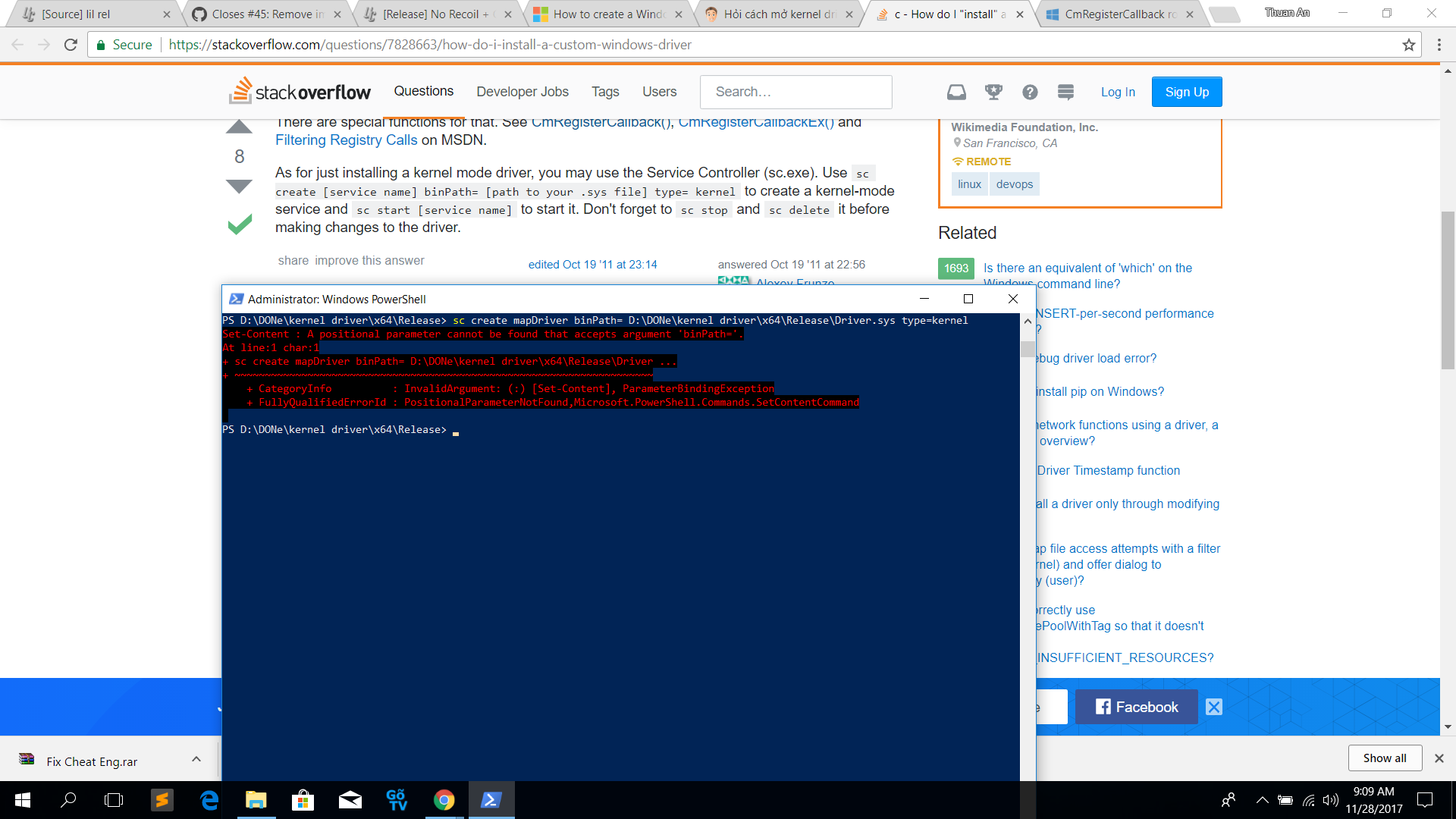Open the Windows notification center
The image size is (1456, 819).
click(1425, 800)
